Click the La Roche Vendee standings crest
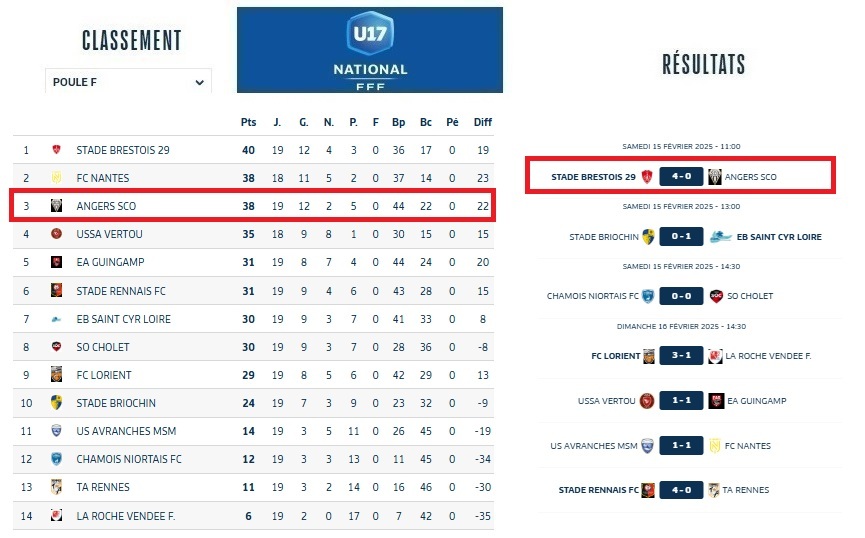The height and width of the screenshot is (538, 865). [57, 515]
